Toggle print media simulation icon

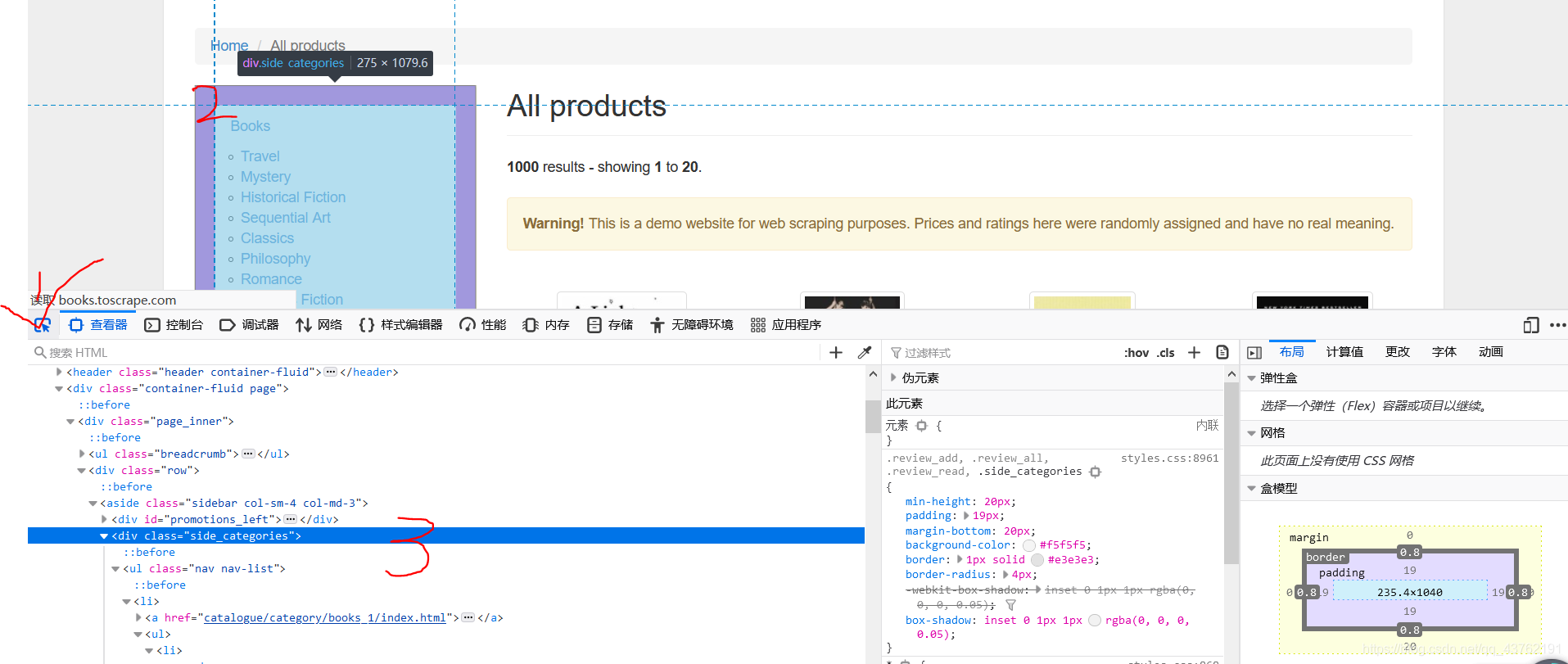click(1222, 353)
